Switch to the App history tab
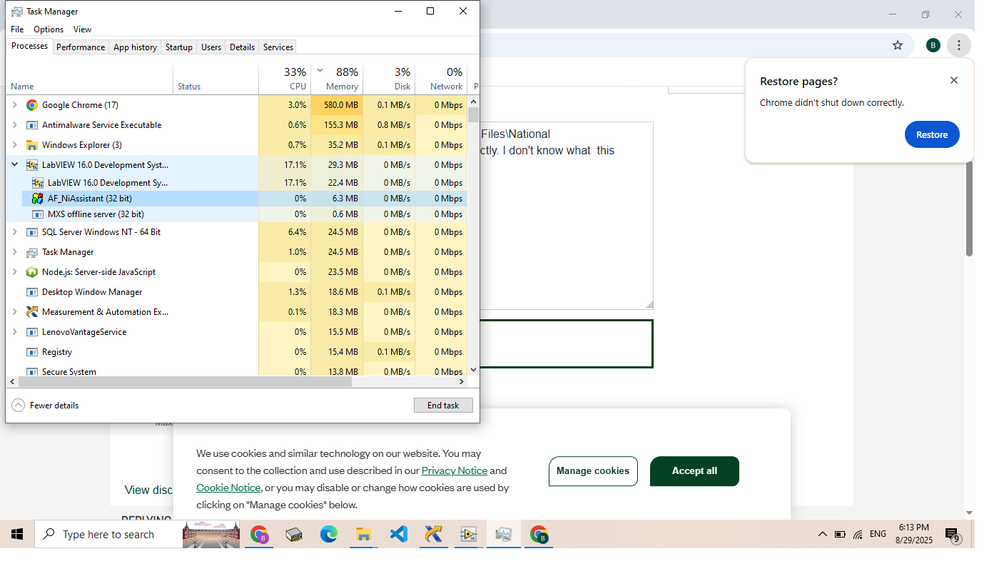The width and height of the screenshot is (999, 587). click(135, 47)
